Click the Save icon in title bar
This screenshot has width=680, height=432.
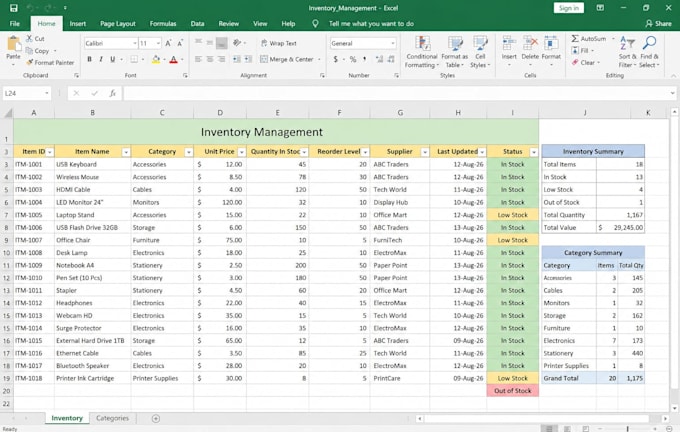[x=13, y=8]
